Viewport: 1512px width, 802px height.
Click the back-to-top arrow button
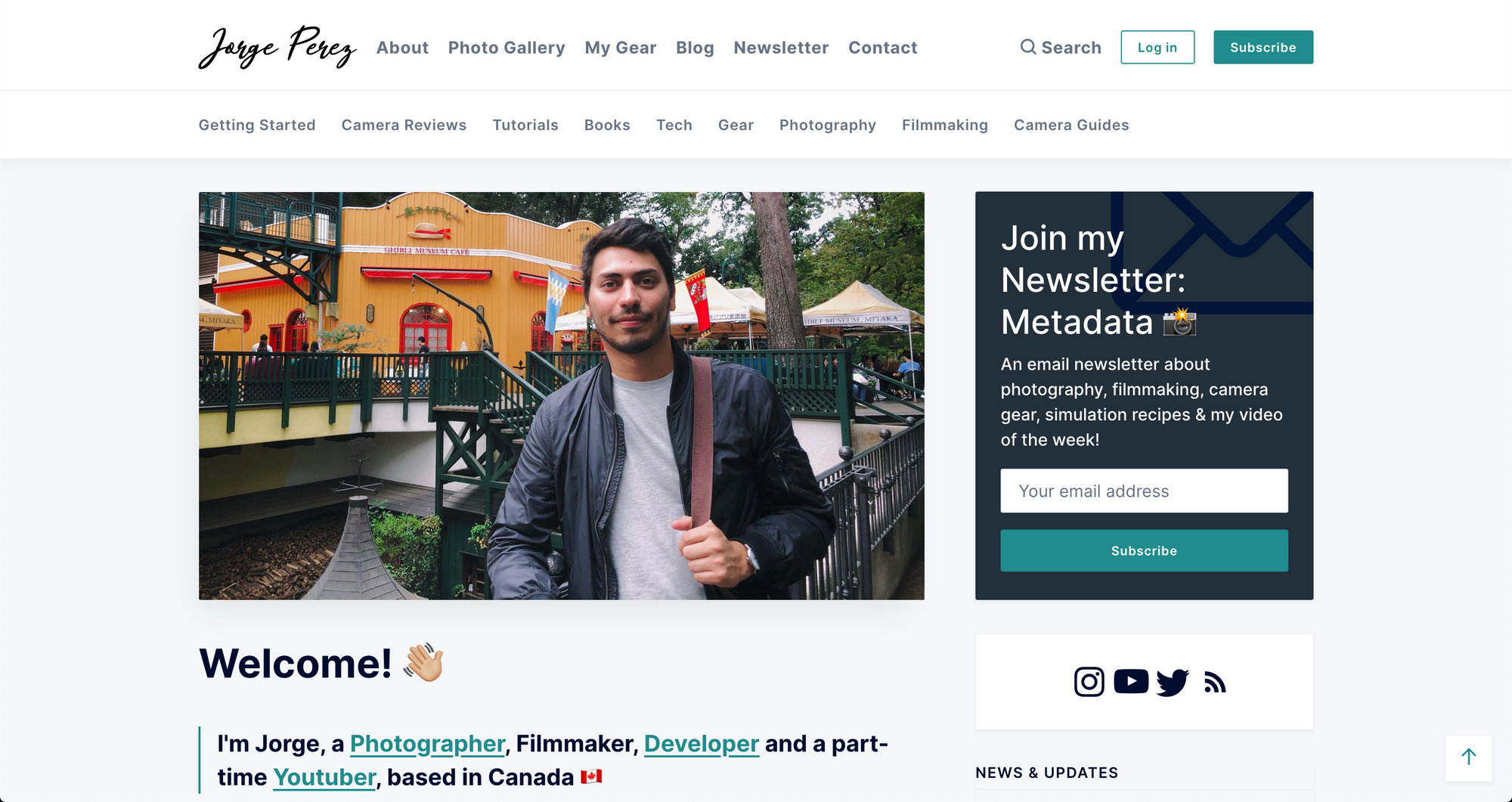(x=1469, y=757)
